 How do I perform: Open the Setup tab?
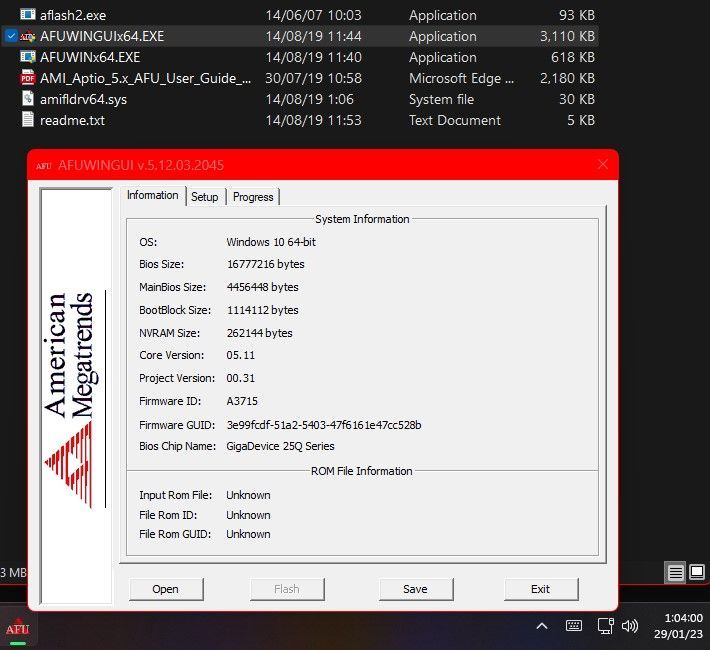[205, 197]
